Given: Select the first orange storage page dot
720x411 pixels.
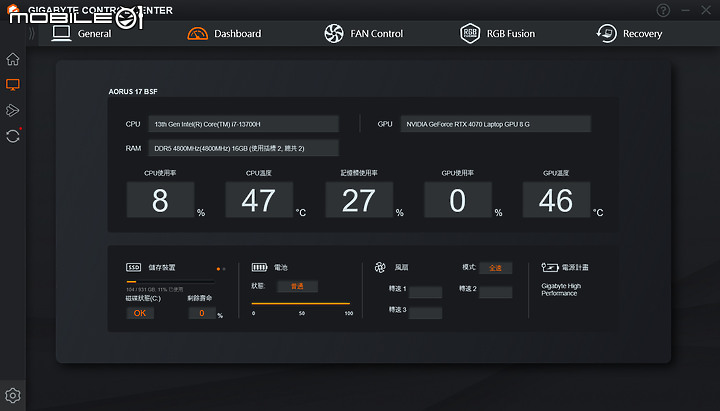Looking at the screenshot, I should [218, 269].
